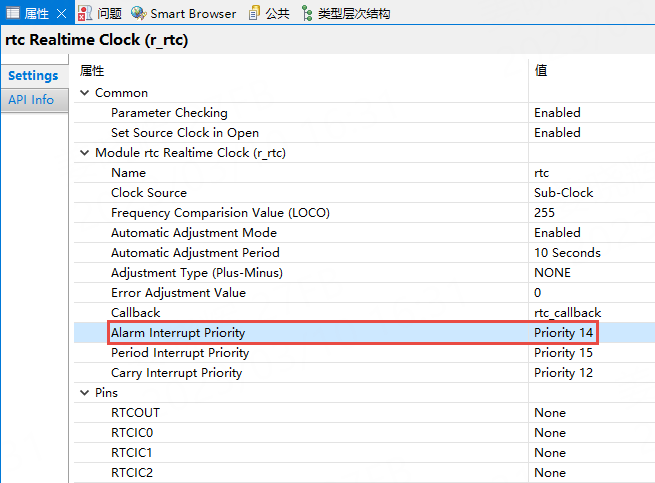Image resolution: width=655 pixels, height=483 pixels.
Task: Click the 属性 view table icon
Action: coord(13,13)
